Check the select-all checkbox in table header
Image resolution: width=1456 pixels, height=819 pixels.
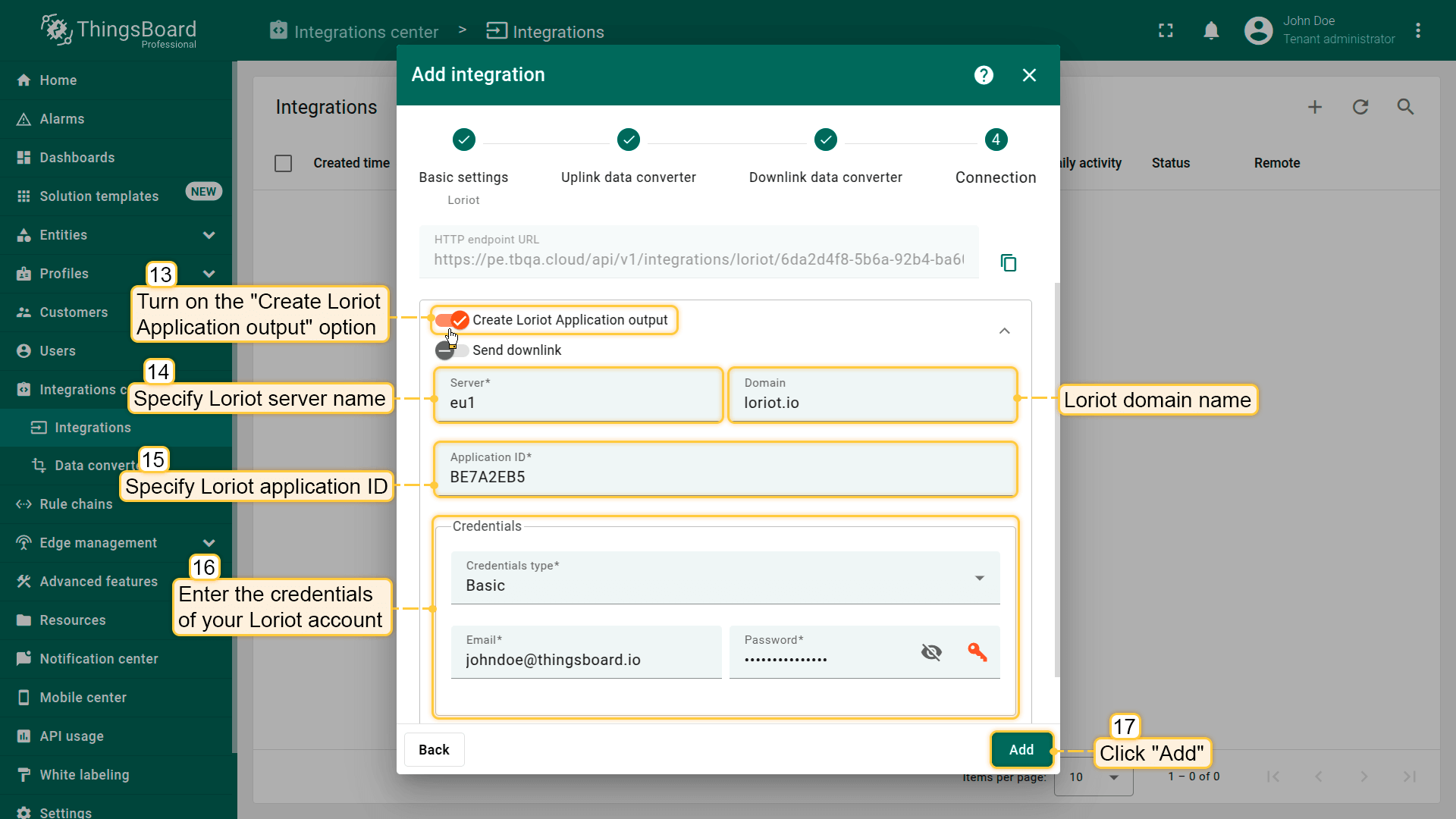pos(283,163)
